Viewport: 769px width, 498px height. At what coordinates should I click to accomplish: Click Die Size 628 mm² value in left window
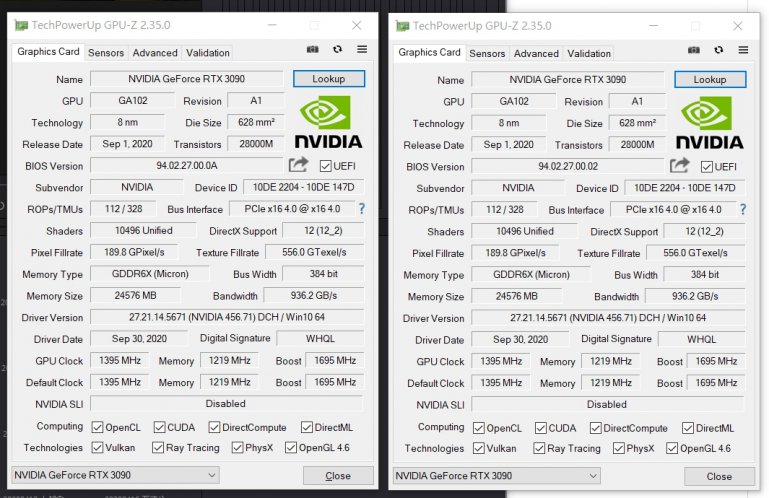[256, 122]
